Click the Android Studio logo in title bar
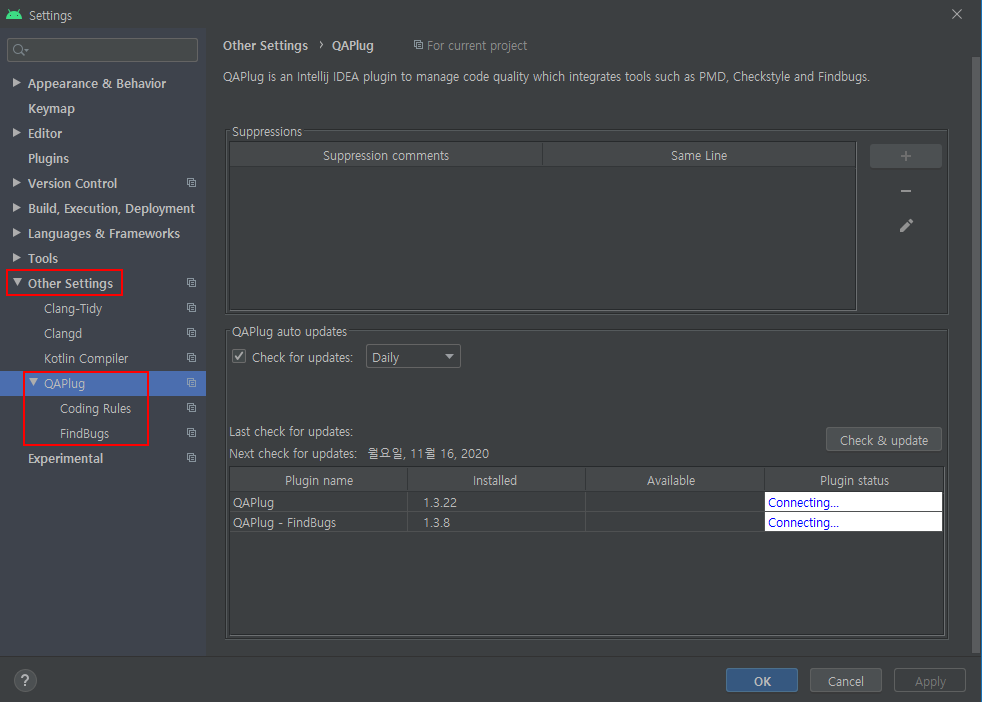982x702 pixels. tap(14, 14)
